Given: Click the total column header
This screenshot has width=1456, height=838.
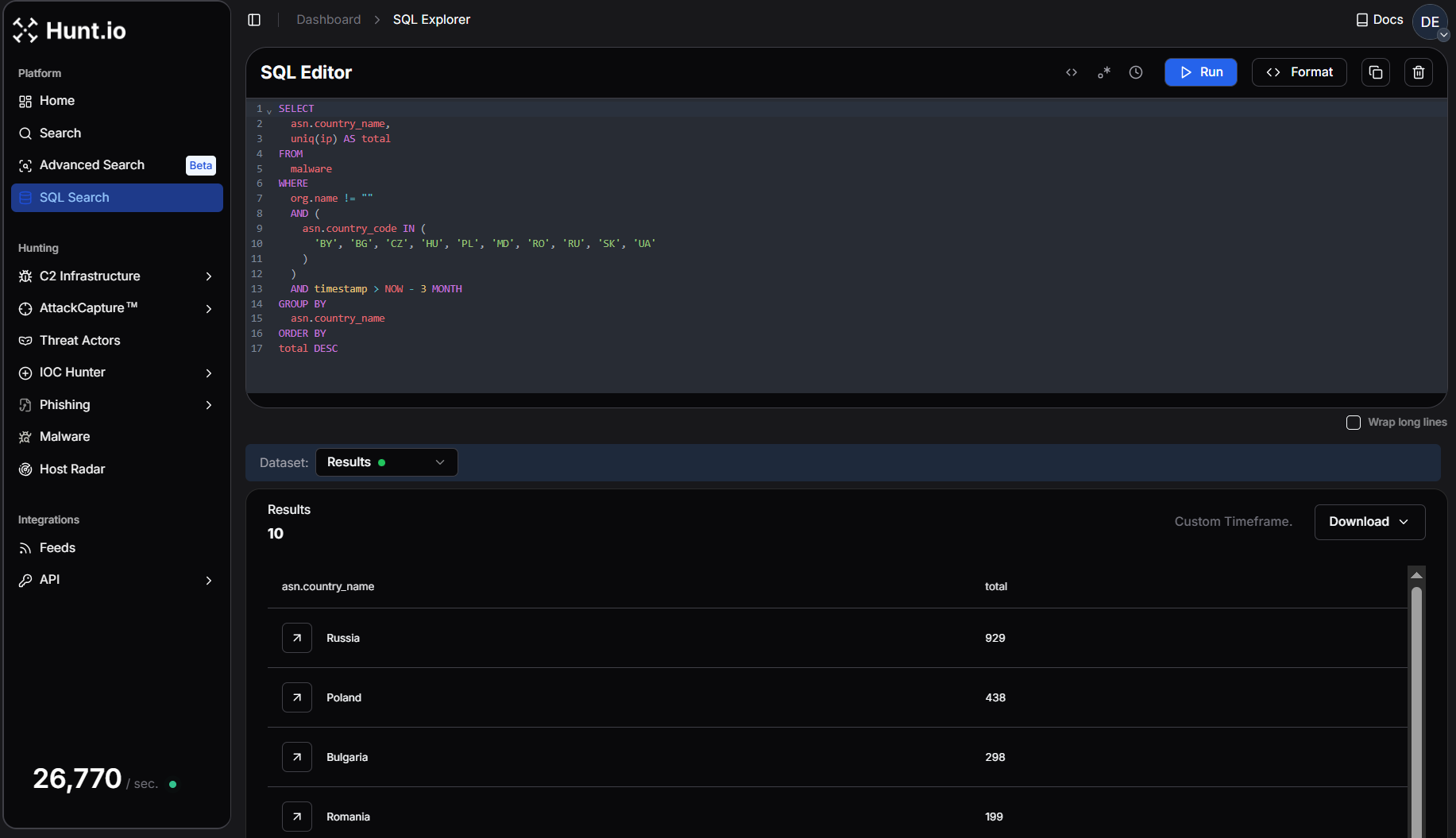Looking at the screenshot, I should (x=996, y=586).
